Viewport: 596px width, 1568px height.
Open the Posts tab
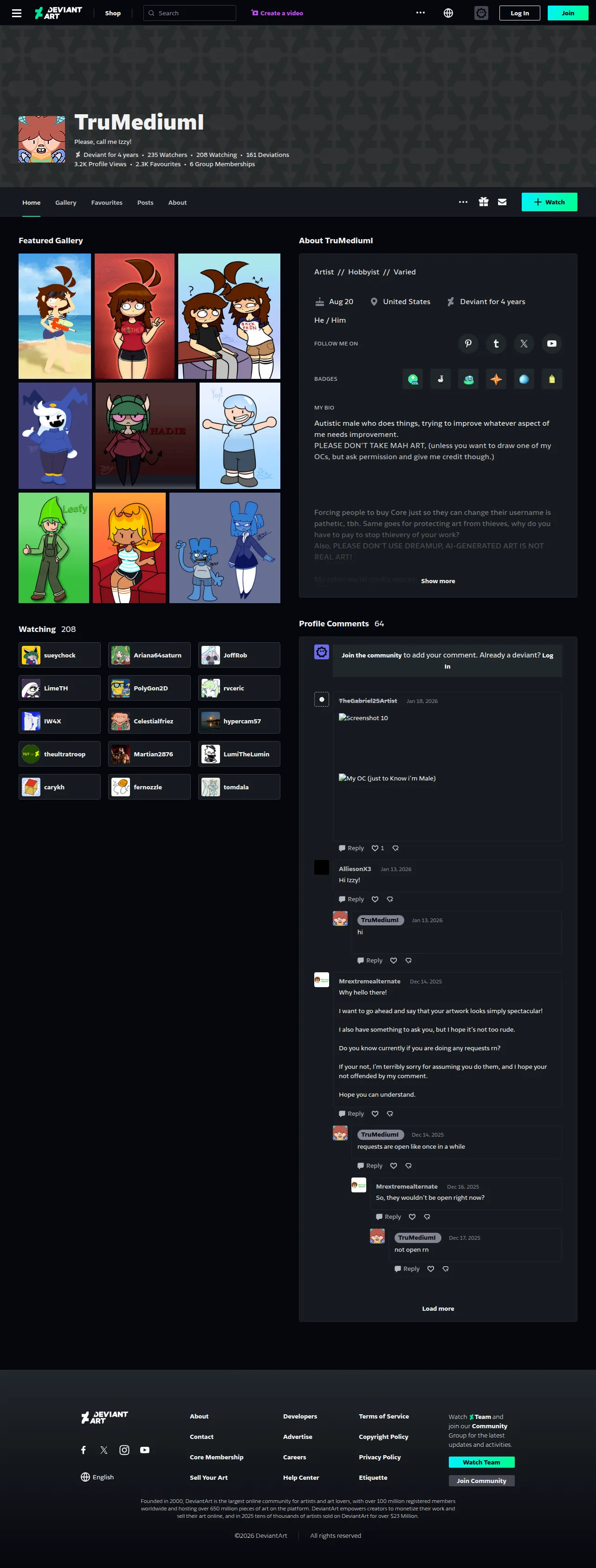click(x=145, y=203)
